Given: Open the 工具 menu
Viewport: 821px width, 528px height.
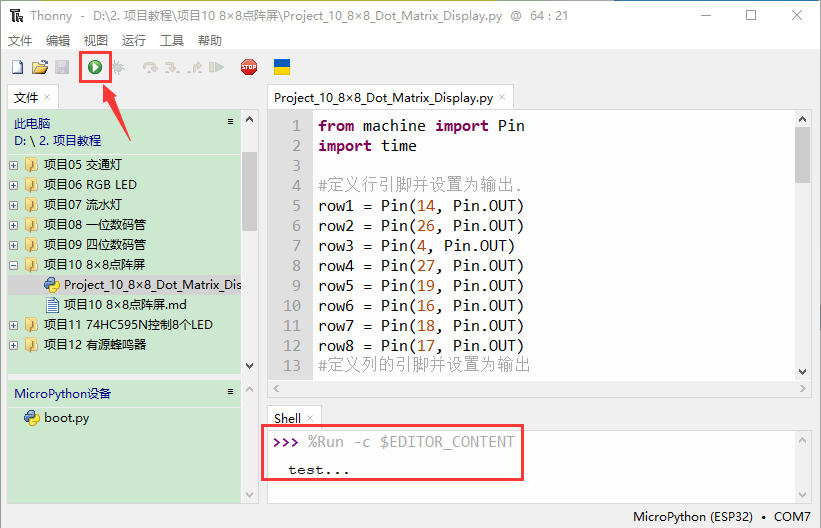Looking at the screenshot, I should point(172,41).
